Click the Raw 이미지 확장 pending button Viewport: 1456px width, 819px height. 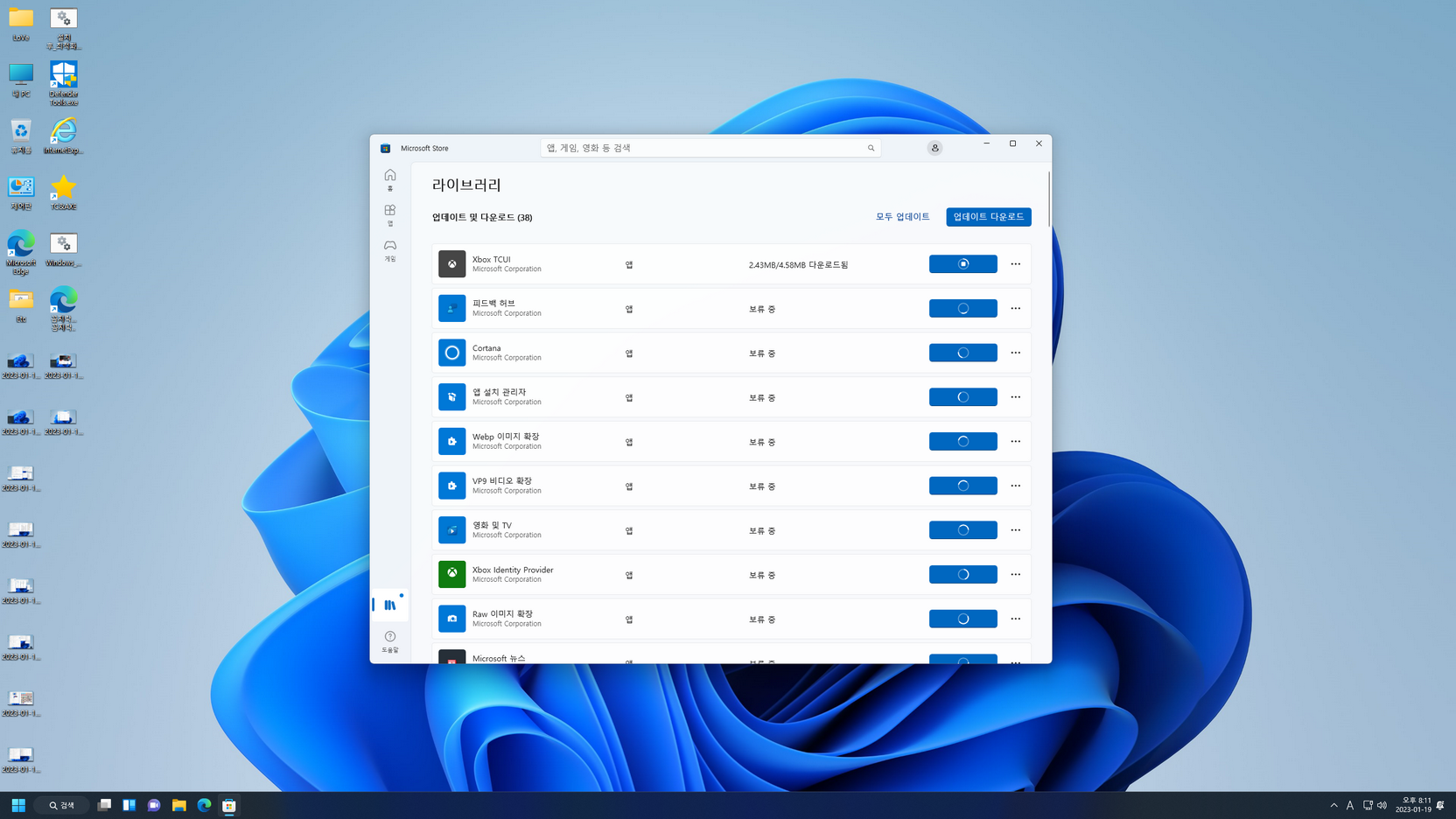tap(962, 619)
